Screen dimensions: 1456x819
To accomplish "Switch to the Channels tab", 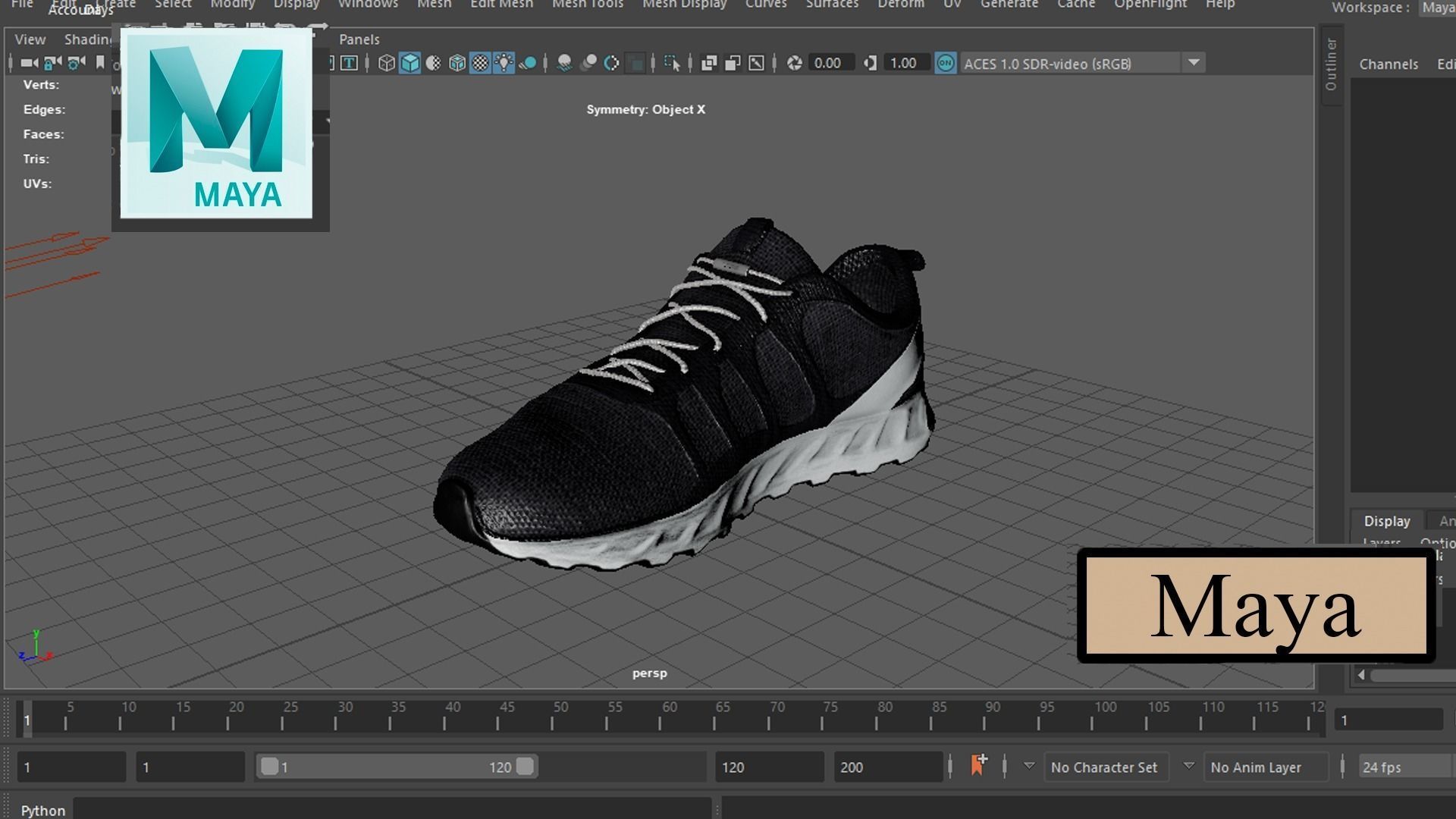I will click(1389, 64).
